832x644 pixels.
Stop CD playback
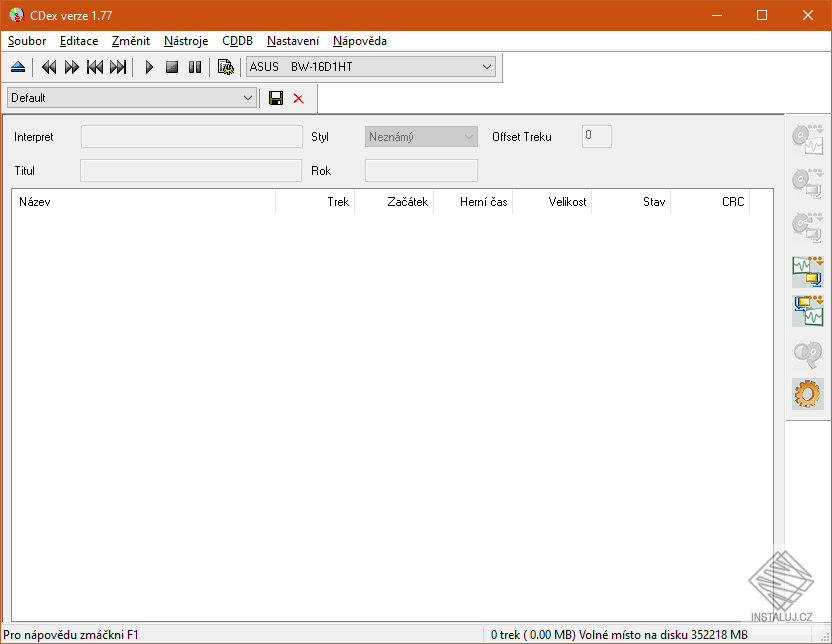coord(171,66)
